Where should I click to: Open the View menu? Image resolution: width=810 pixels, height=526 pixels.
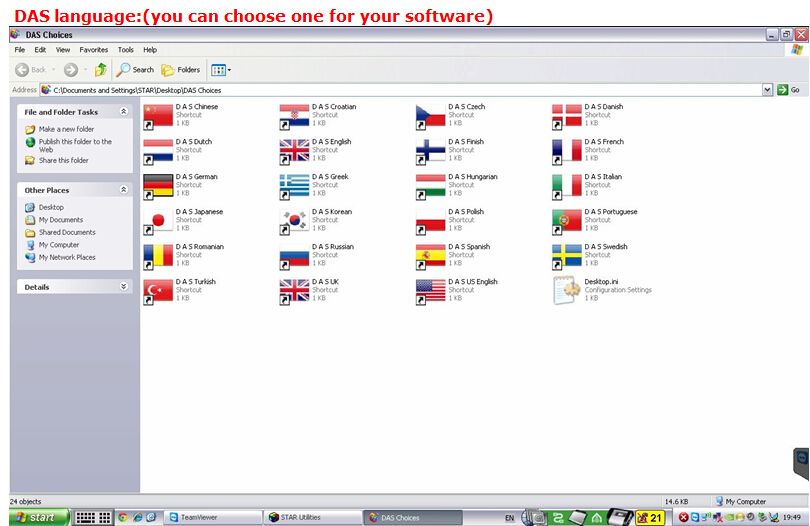63,50
